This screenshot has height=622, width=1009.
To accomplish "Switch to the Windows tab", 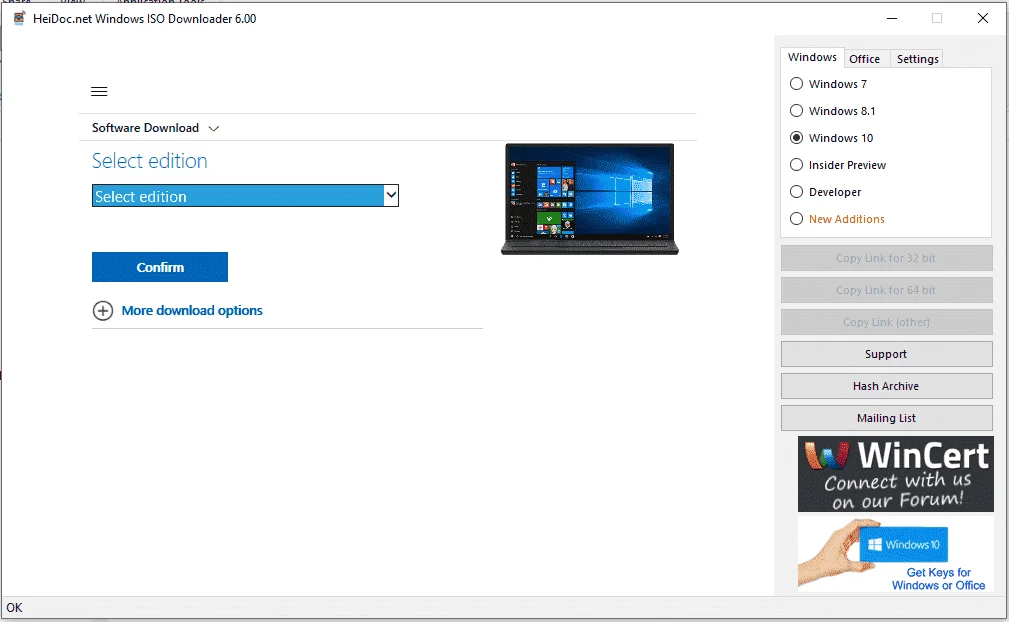I will (x=812, y=57).
